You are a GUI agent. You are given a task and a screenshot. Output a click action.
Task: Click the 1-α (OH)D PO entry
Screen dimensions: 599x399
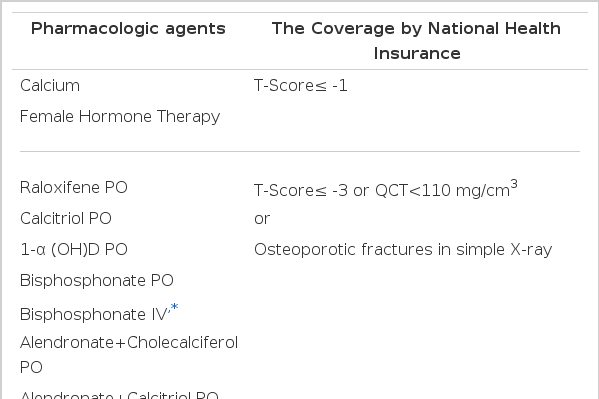(x=74, y=250)
